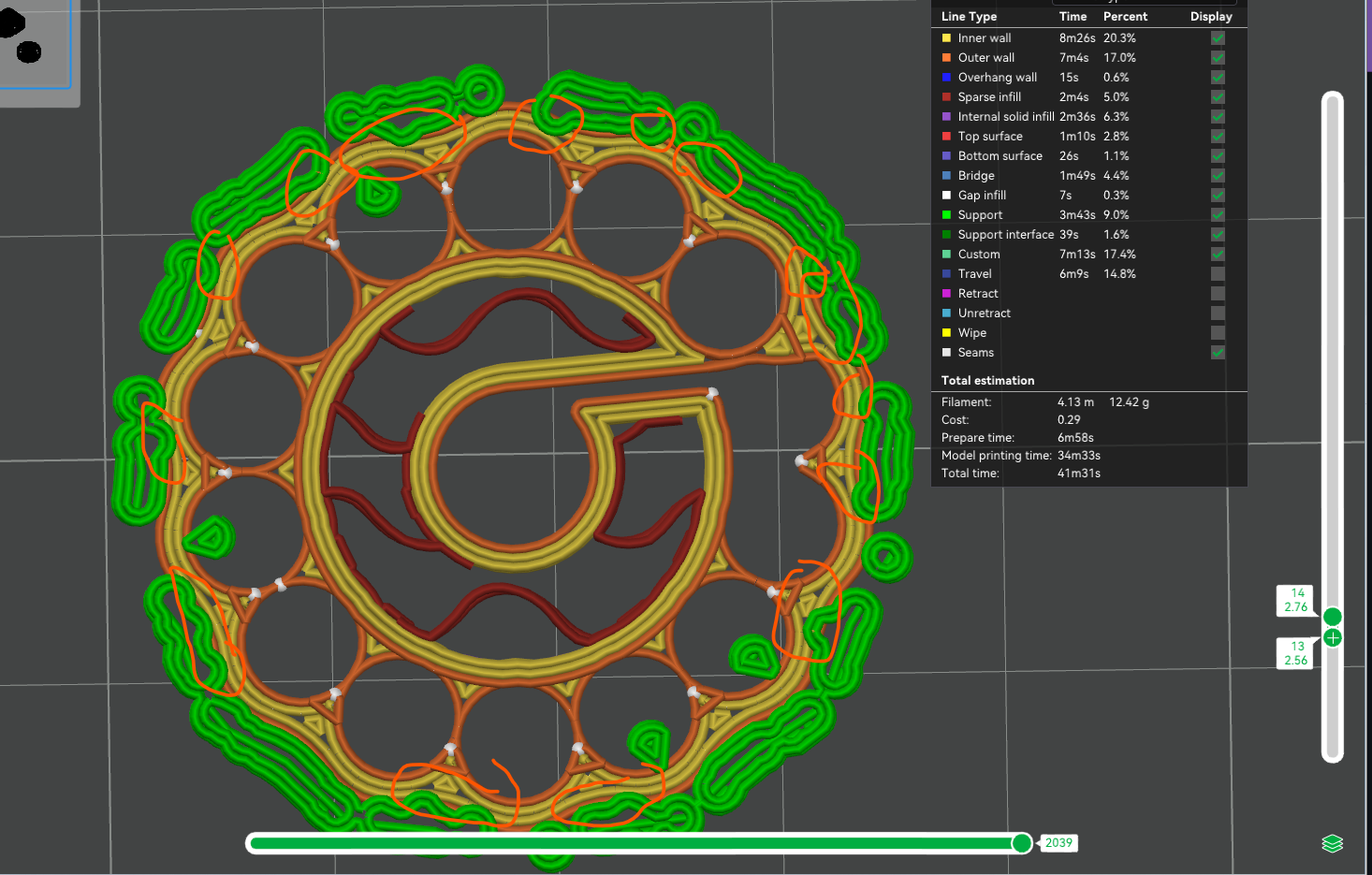This screenshot has height=875, width=1372.
Task: Click the Outer wall orange color swatch
Action: pos(947,57)
